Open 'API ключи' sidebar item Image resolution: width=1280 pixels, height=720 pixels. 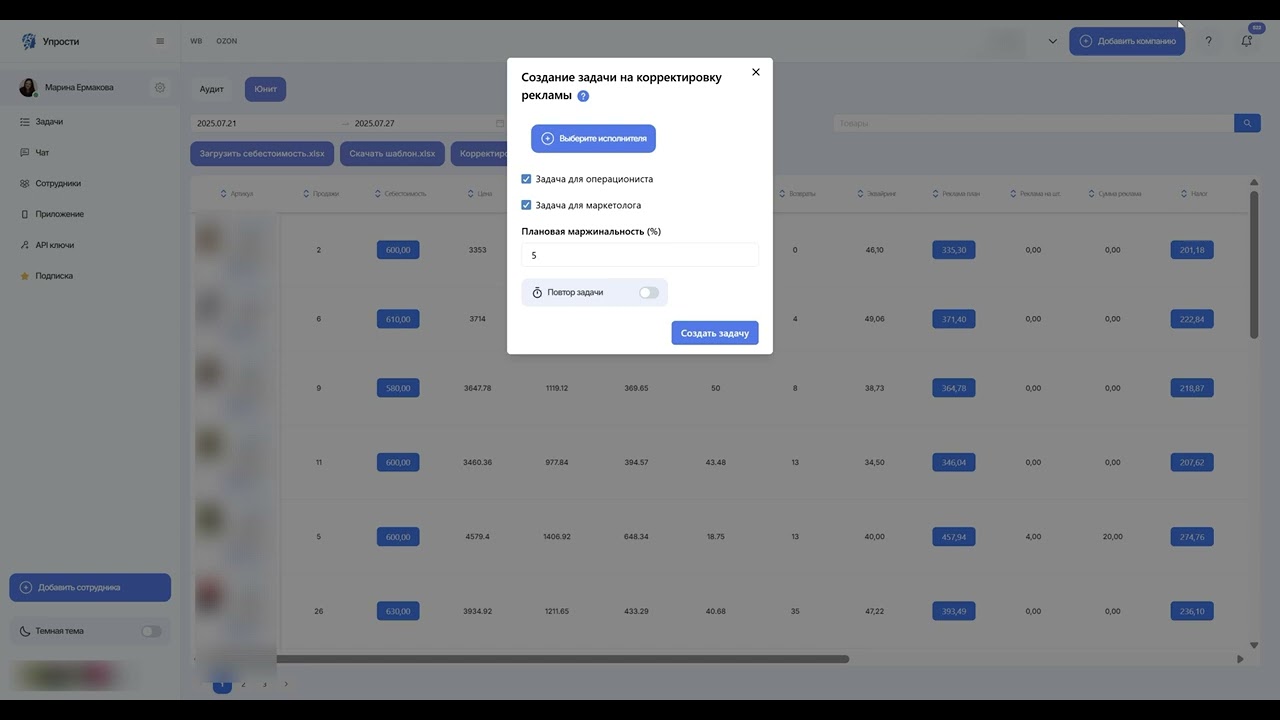click(55, 245)
